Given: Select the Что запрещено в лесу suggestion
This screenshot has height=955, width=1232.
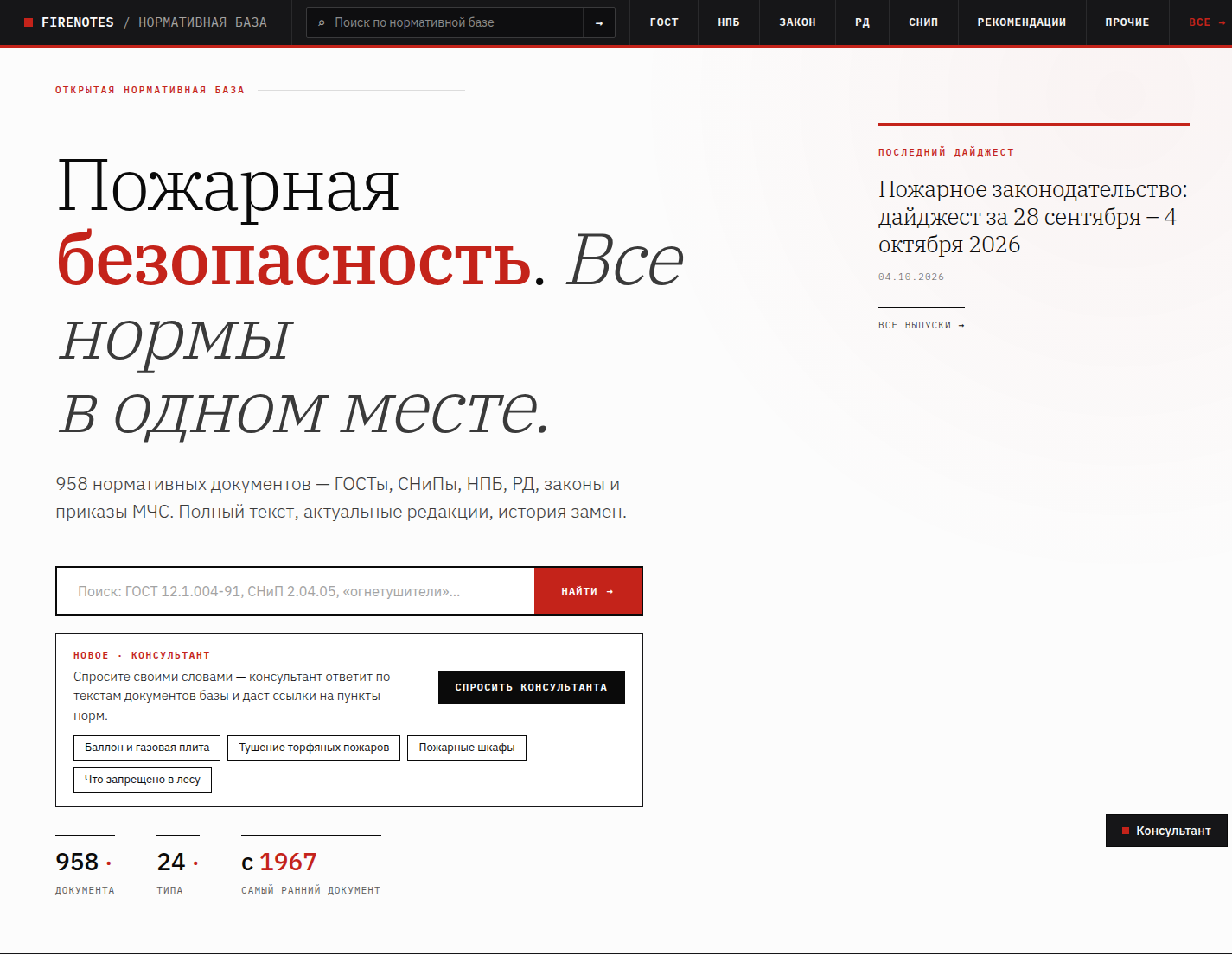Looking at the screenshot, I should pyautogui.click(x=143, y=780).
